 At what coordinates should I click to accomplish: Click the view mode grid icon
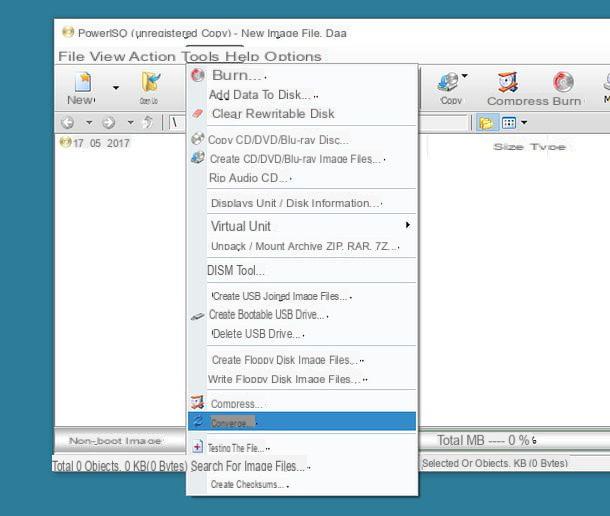(x=508, y=123)
